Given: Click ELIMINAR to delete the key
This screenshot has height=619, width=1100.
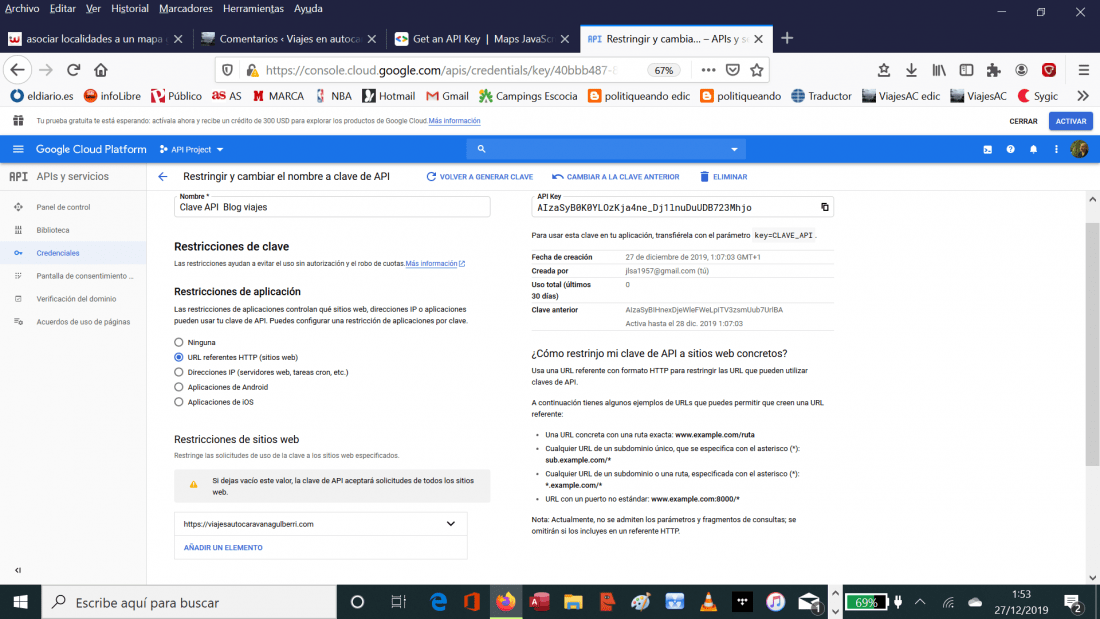Looking at the screenshot, I should (723, 177).
